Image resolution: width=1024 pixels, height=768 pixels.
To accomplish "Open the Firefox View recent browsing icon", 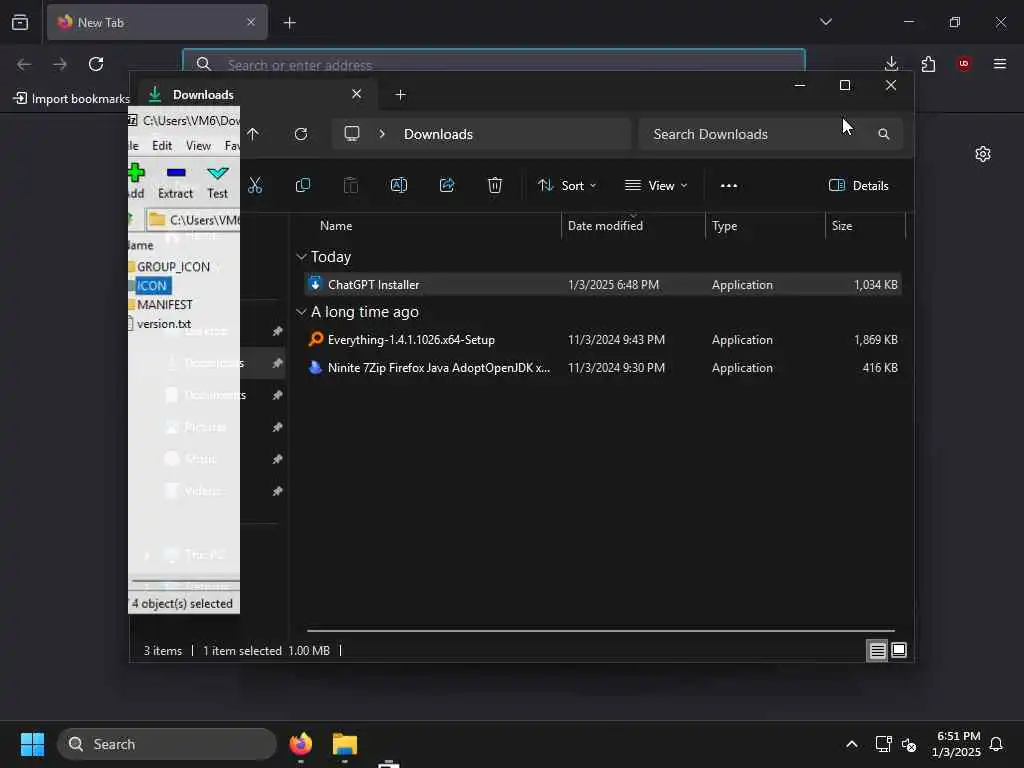I will [20, 22].
